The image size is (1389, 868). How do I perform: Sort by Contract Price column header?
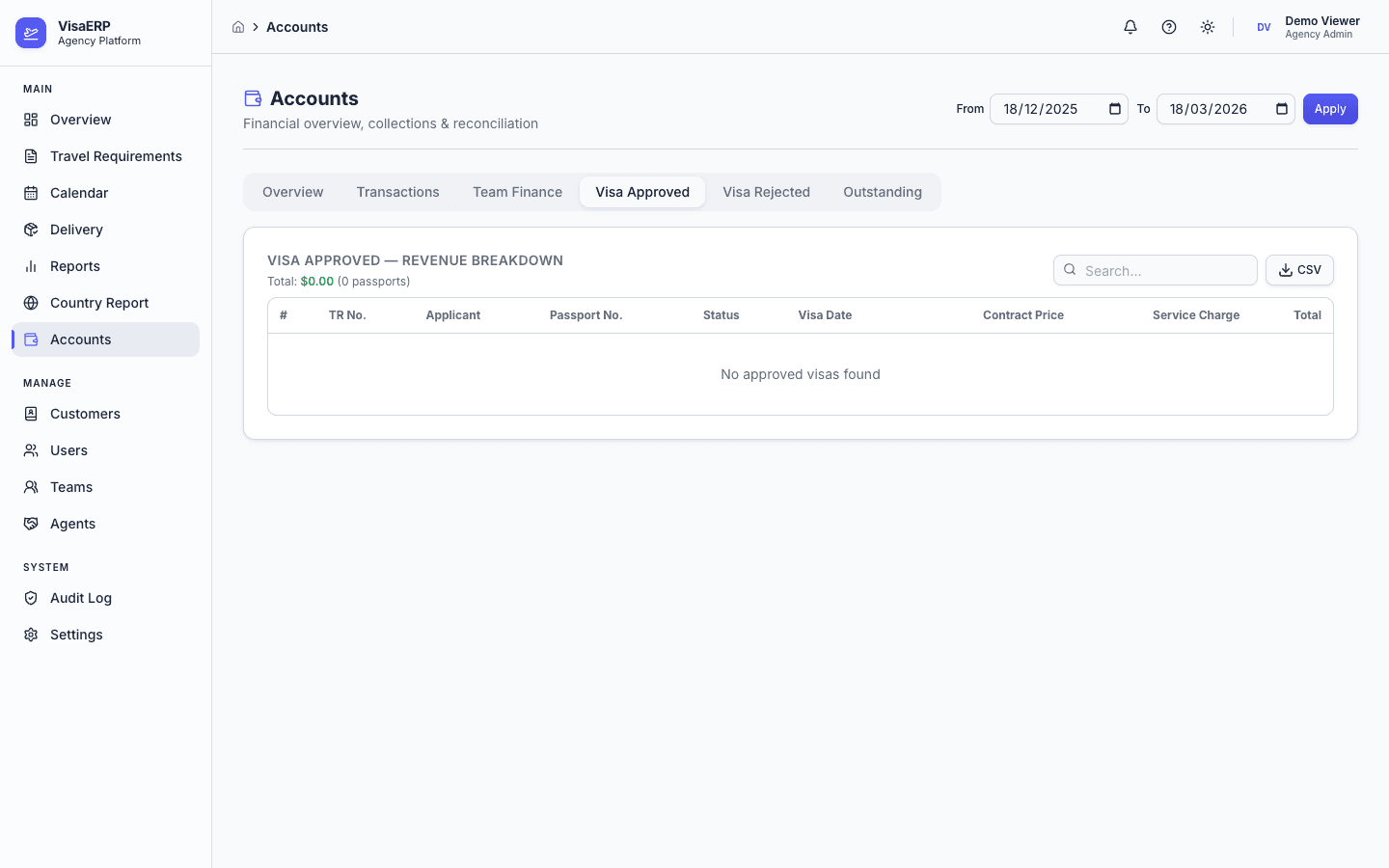click(x=1022, y=315)
